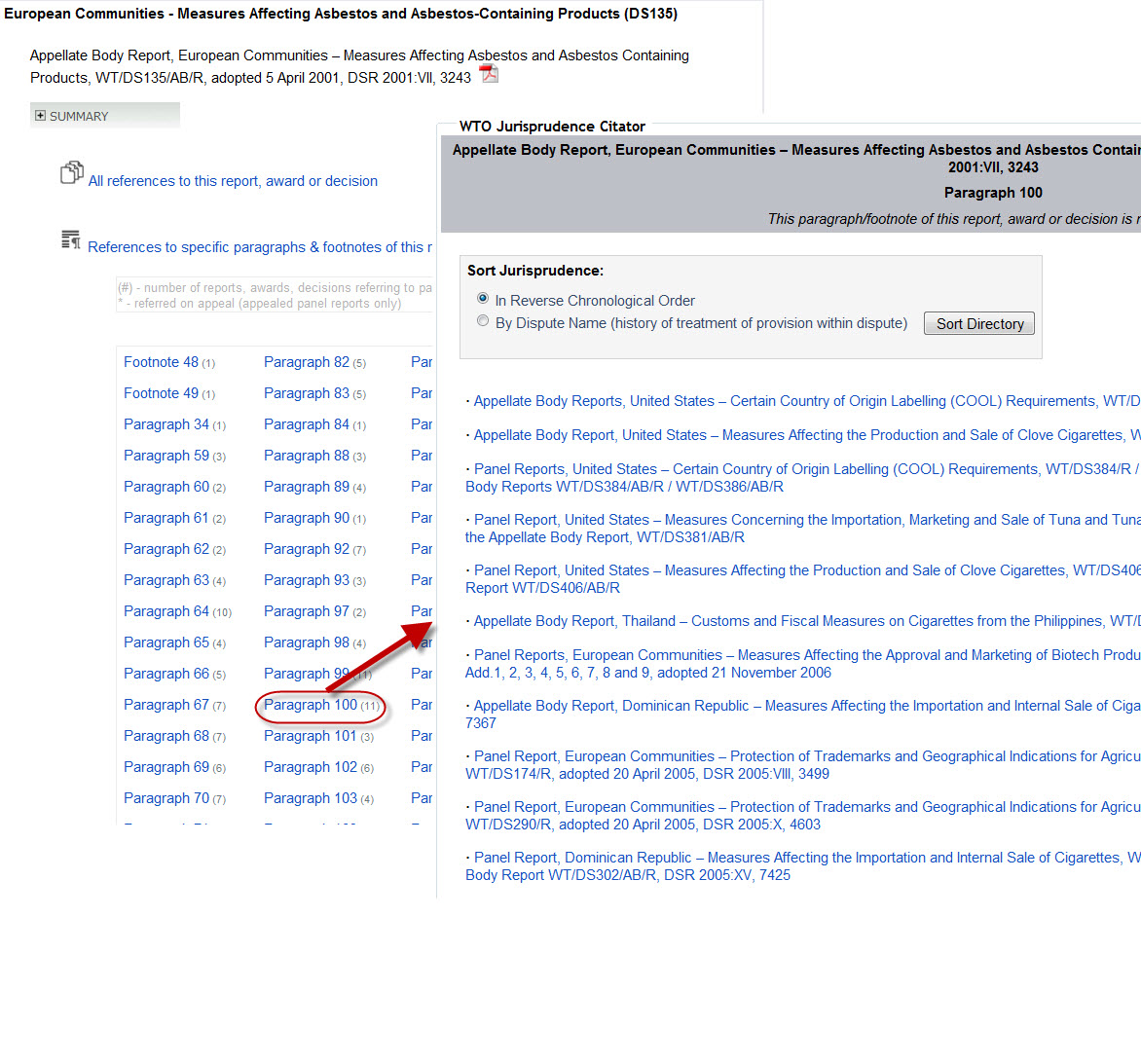This screenshot has height=1064, width=1141.
Task: Open Appellate Body Report Thailand Cigarettes citation
Action: click(x=806, y=621)
